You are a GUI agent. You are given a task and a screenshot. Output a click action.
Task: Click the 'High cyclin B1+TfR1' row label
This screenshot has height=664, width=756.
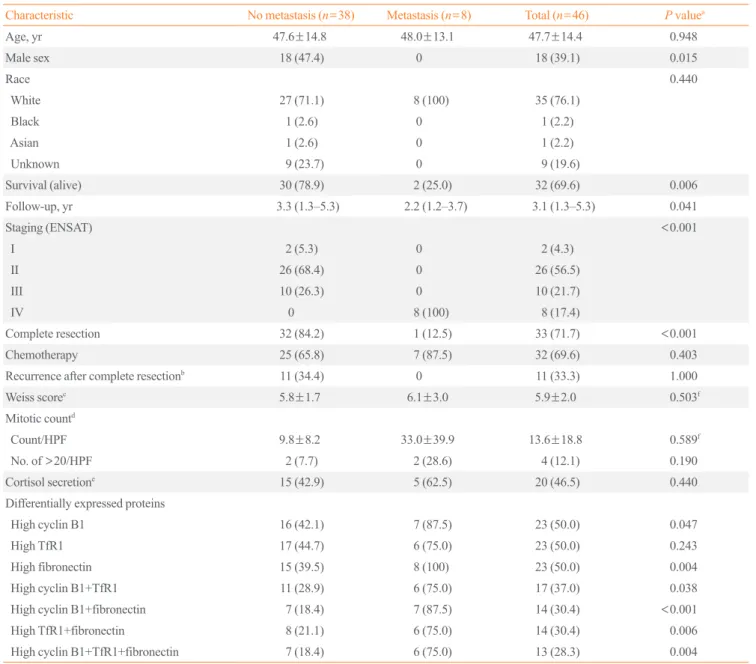tap(64, 589)
